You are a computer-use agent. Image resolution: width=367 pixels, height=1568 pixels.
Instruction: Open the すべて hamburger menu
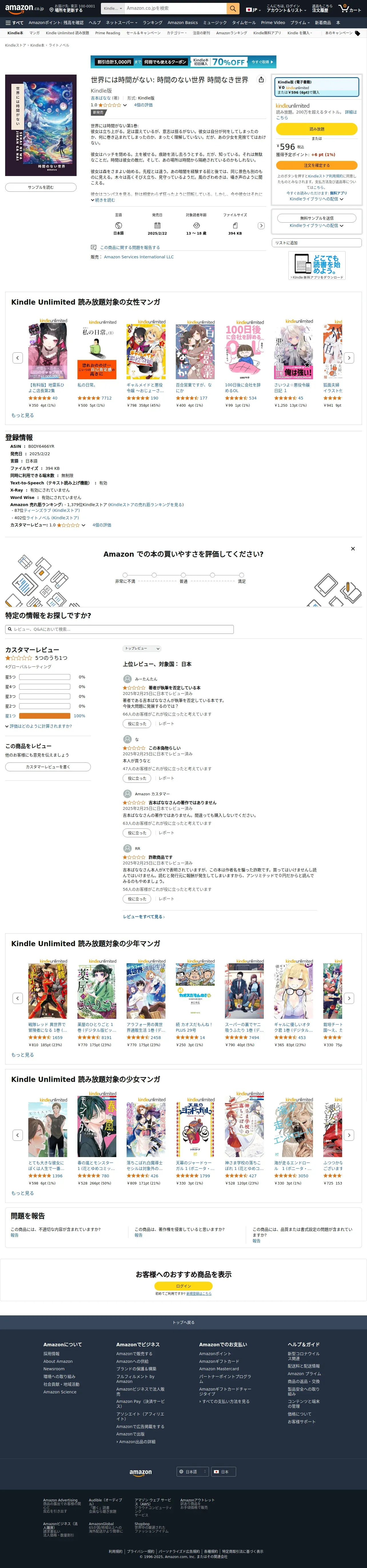pyautogui.click(x=15, y=23)
